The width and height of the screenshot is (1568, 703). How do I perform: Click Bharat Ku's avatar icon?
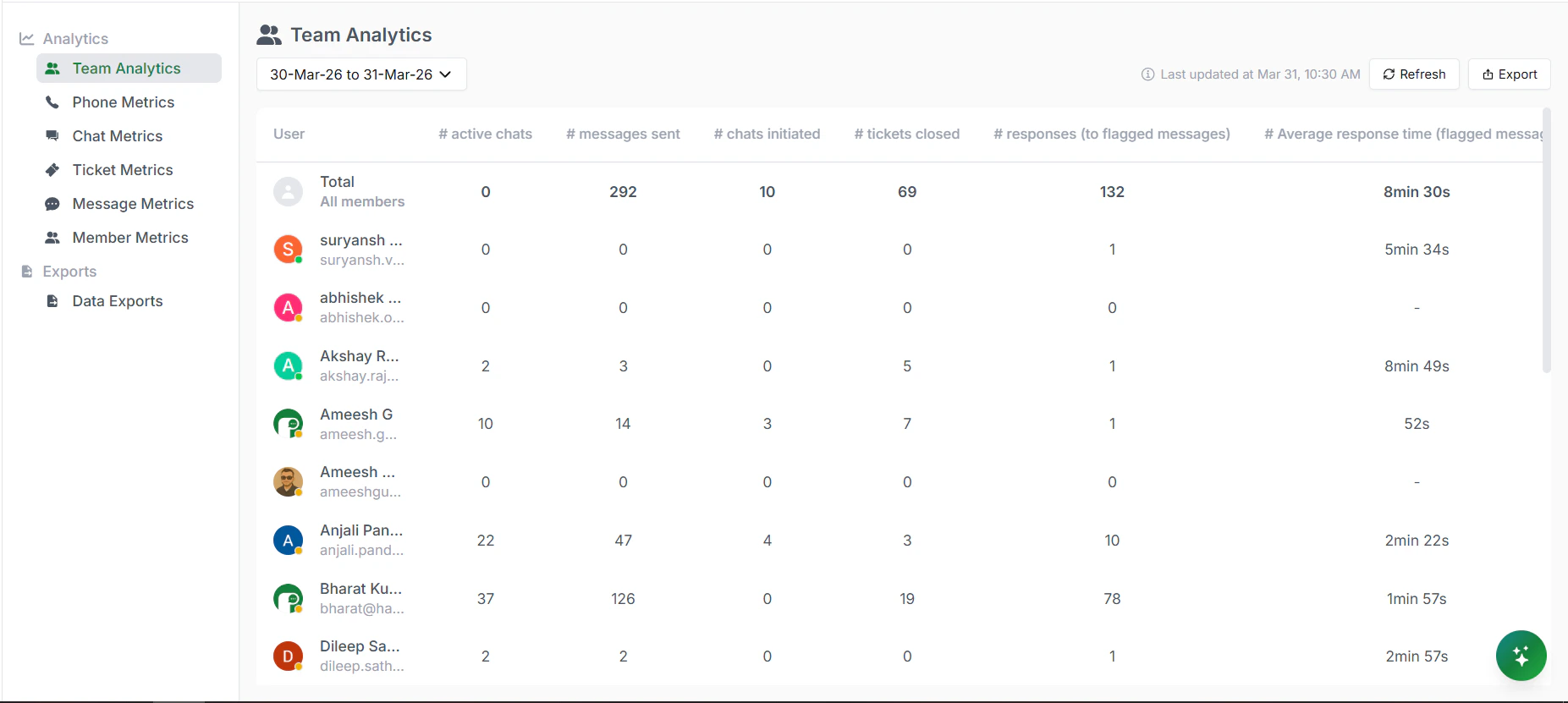click(288, 599)
